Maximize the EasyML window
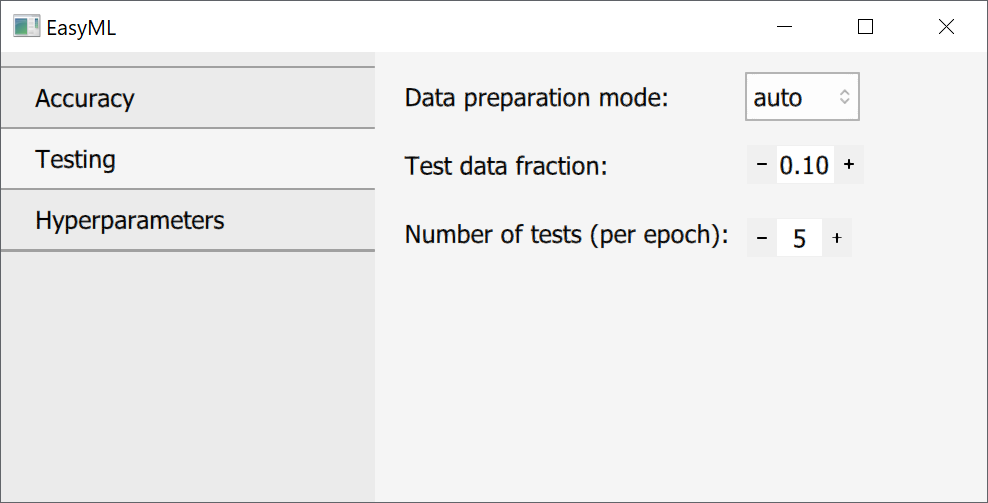This screenshot has width=988, height=503. click(x=866, y=27)
